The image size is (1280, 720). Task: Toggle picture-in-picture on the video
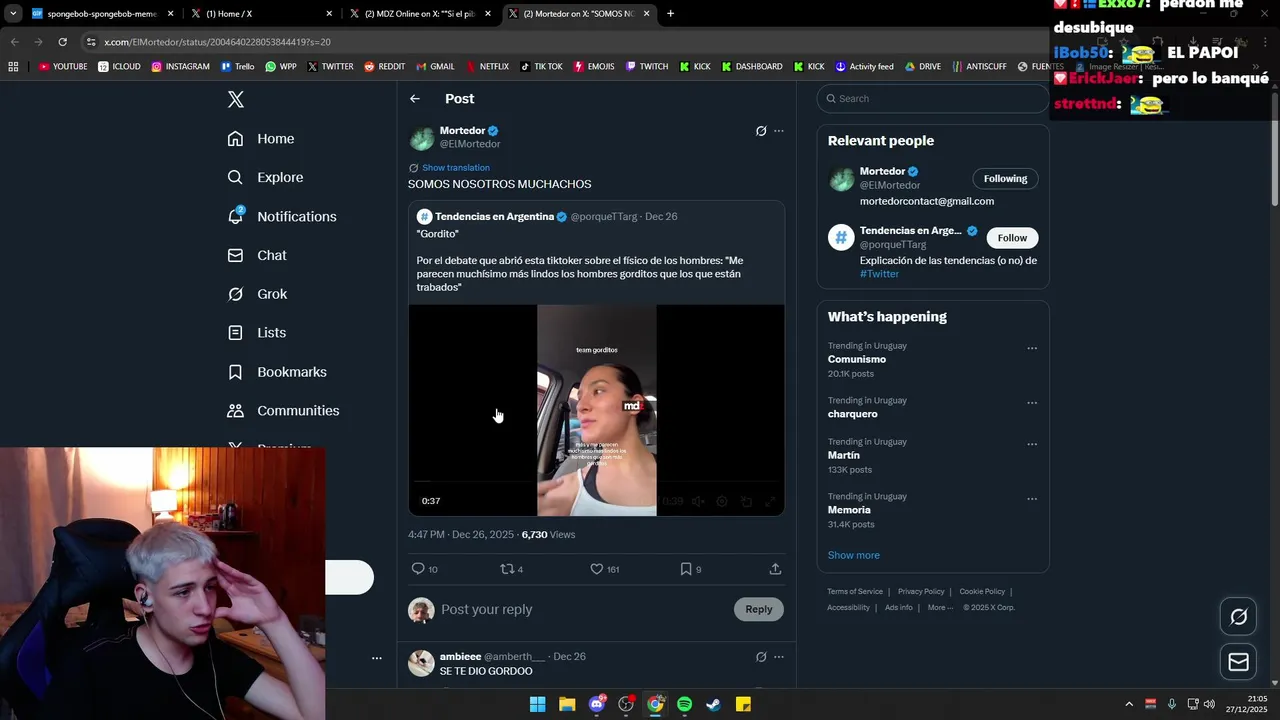746,501
